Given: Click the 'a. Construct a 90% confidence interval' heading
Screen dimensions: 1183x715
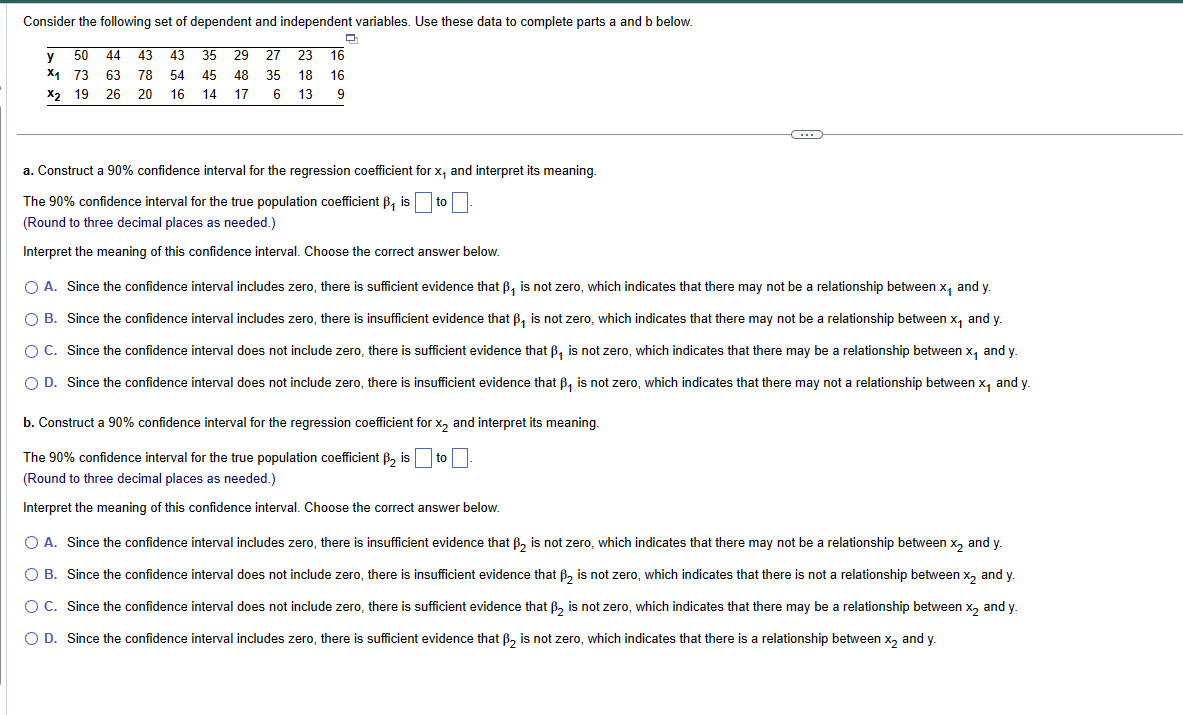Looking at the screenshot, I should pyautogui.click(x=309, y=171).
